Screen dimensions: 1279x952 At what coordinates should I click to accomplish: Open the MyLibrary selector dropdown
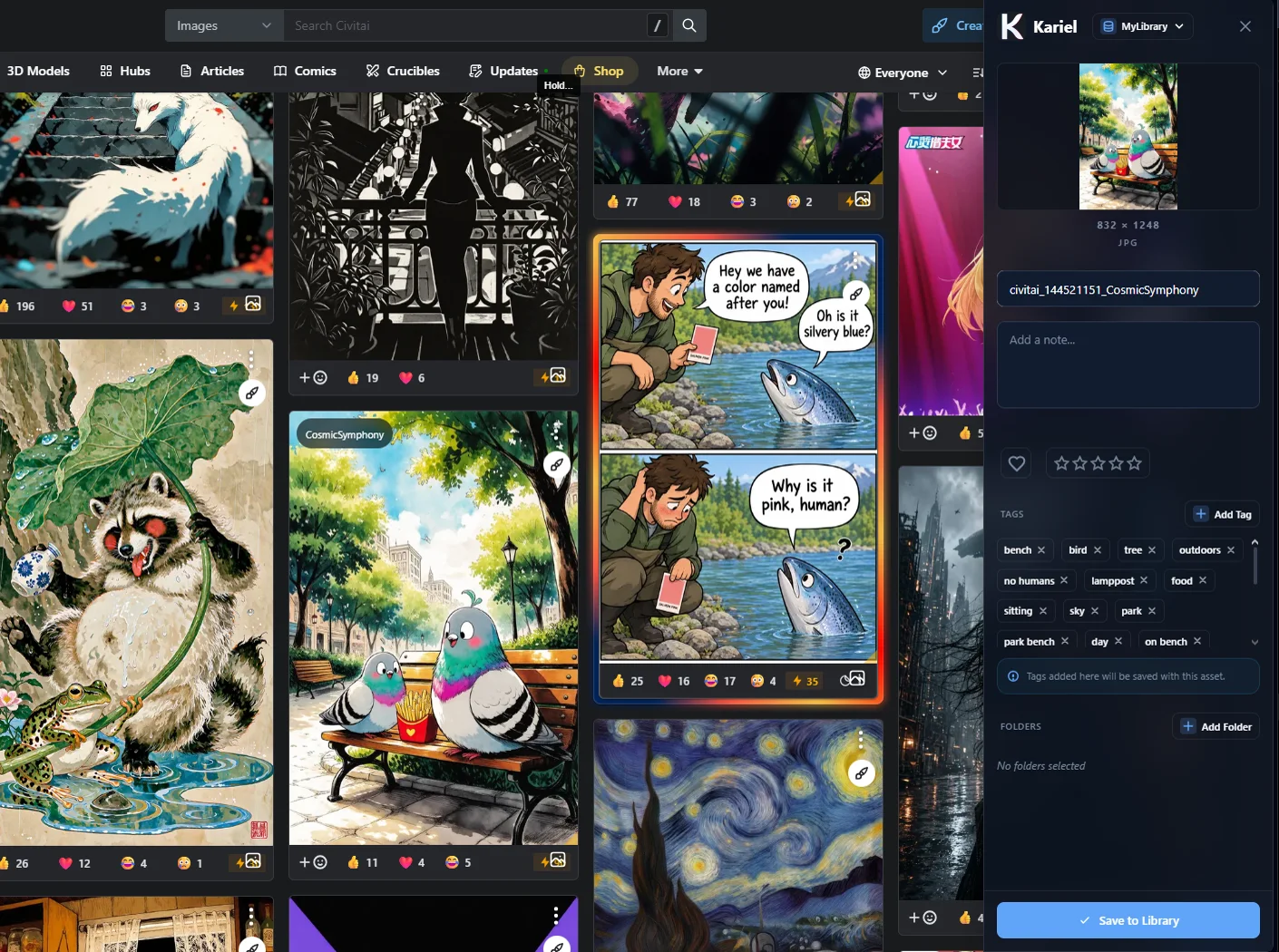pos(1143,26)
